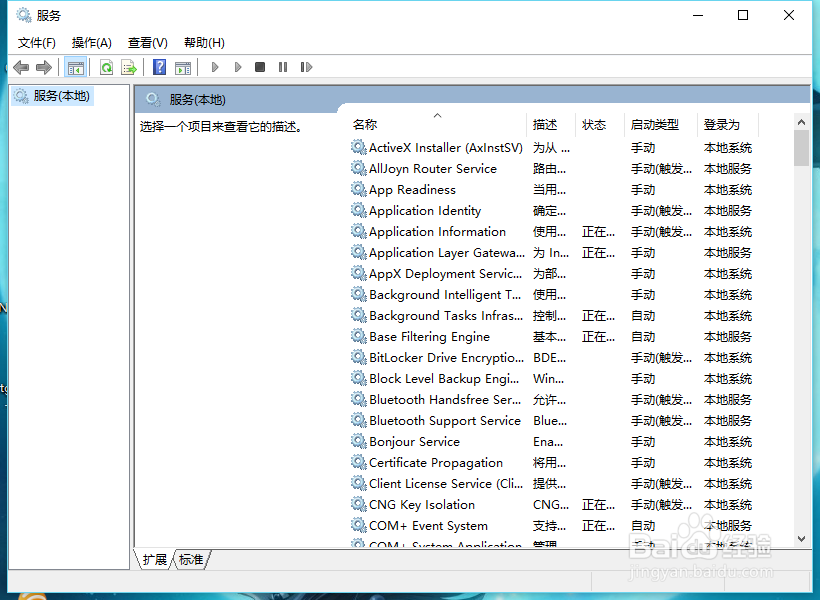Click the Forward arrow toolbar icon
Image resolution: width=820 pixels, height=600 pixels.
coord(44,67)
